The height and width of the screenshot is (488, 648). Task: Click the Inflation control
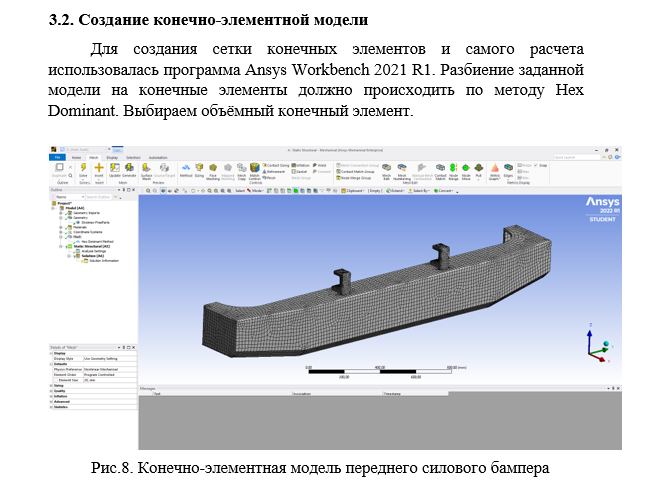(x=301, y=165)
